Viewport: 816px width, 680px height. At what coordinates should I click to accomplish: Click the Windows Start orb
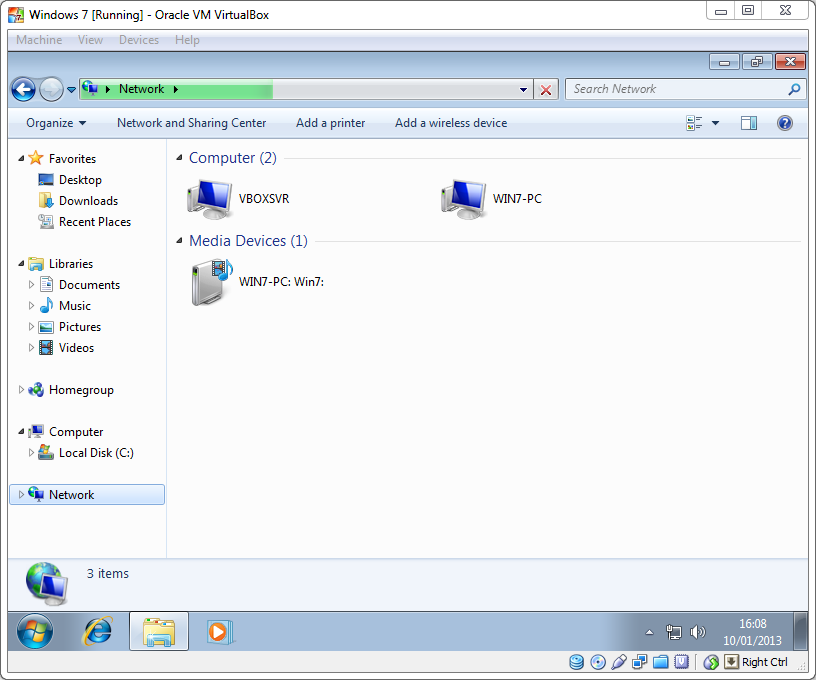[35, 631]
